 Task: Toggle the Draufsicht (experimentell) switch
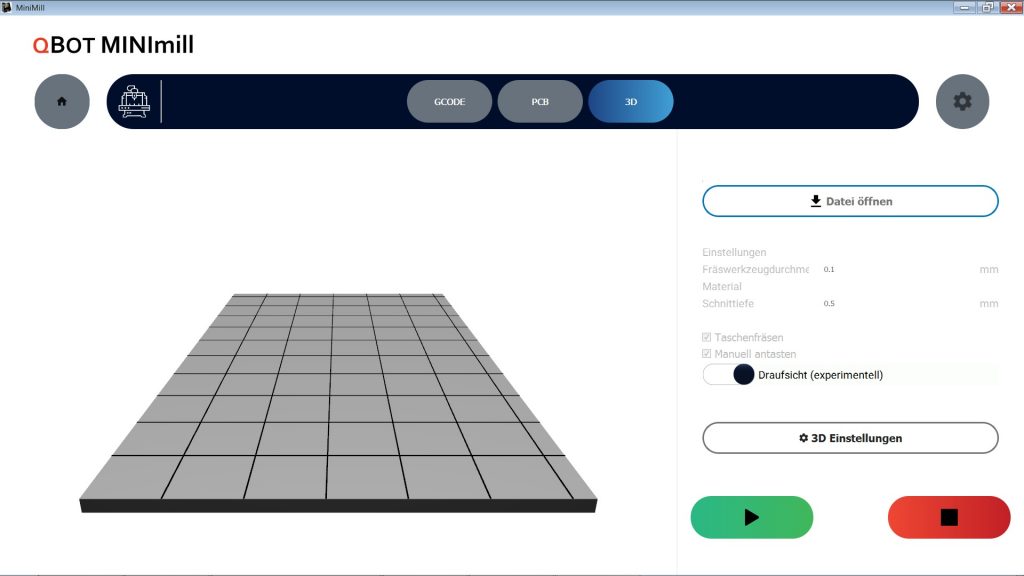(728, 375)
